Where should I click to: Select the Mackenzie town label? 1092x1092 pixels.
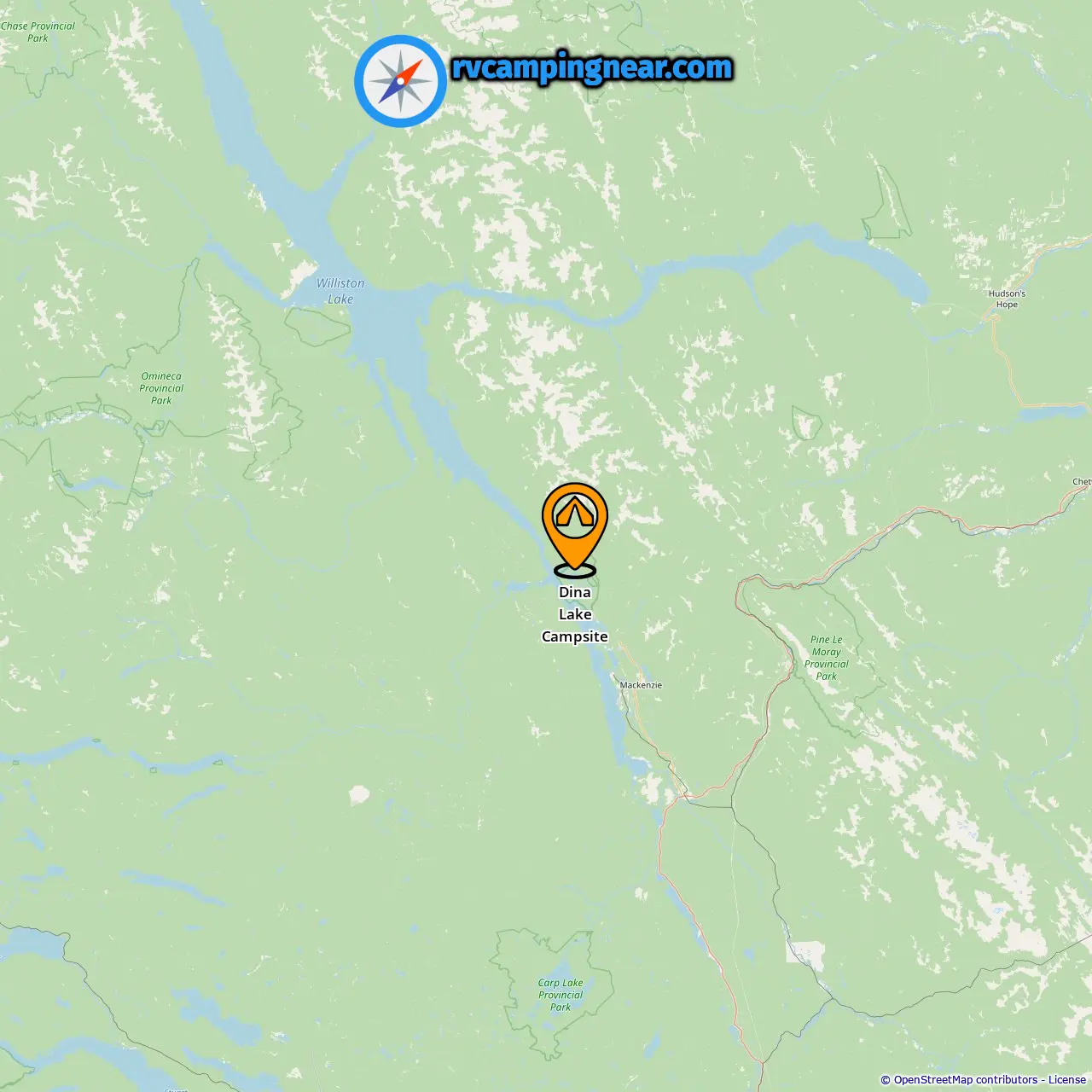click(641, 685)
